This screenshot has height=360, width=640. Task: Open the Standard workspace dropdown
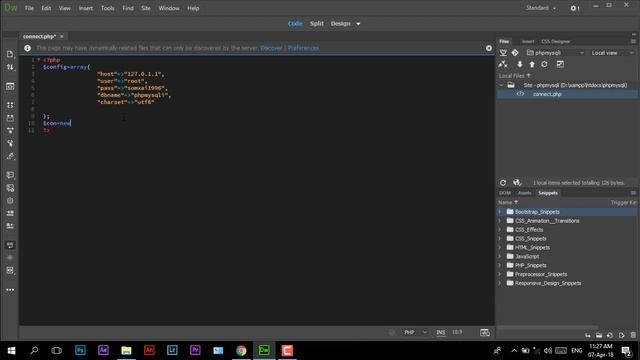(x=541, y=8)
